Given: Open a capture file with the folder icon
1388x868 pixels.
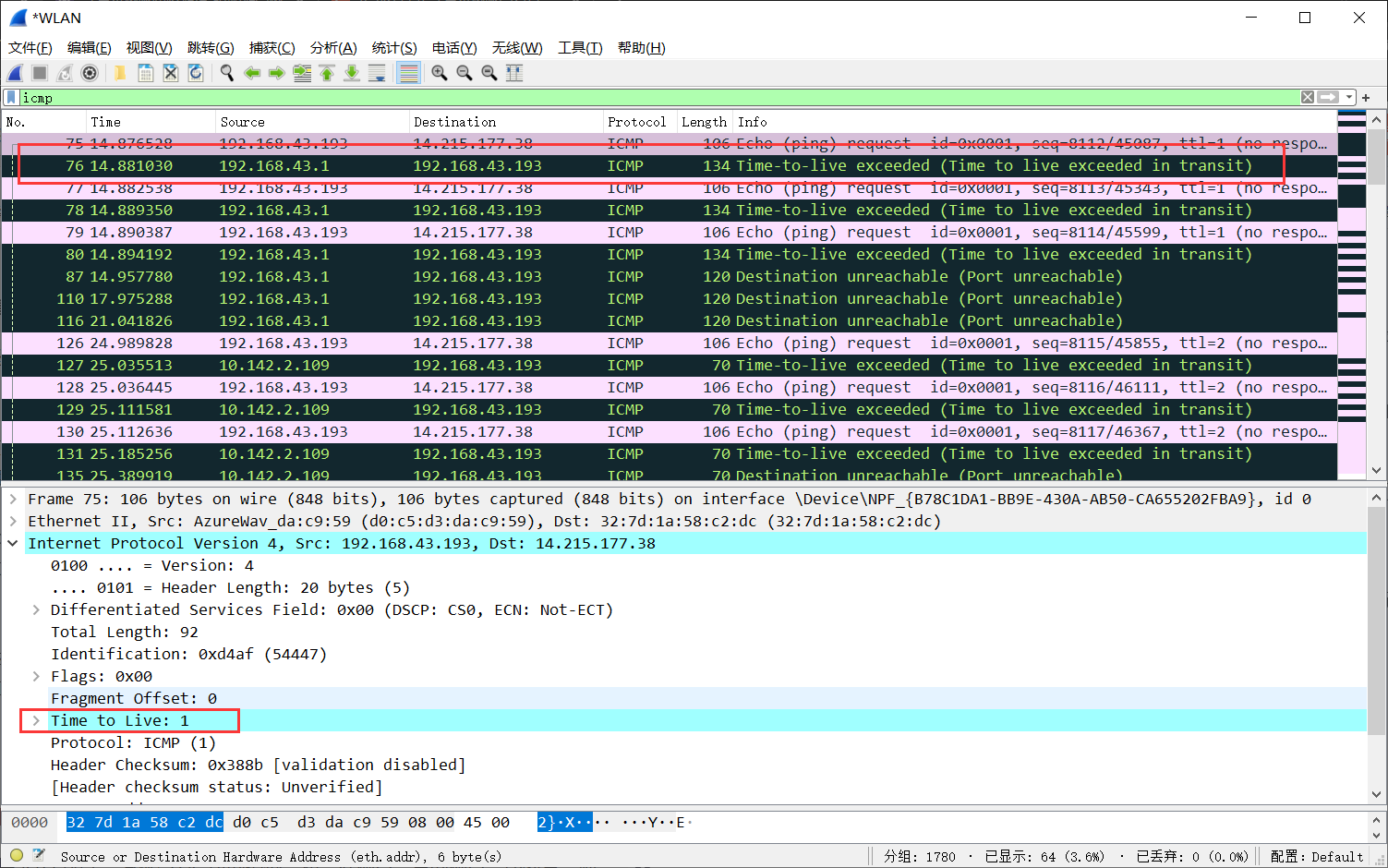Looking at the screenshot, I should click(120, 73).
